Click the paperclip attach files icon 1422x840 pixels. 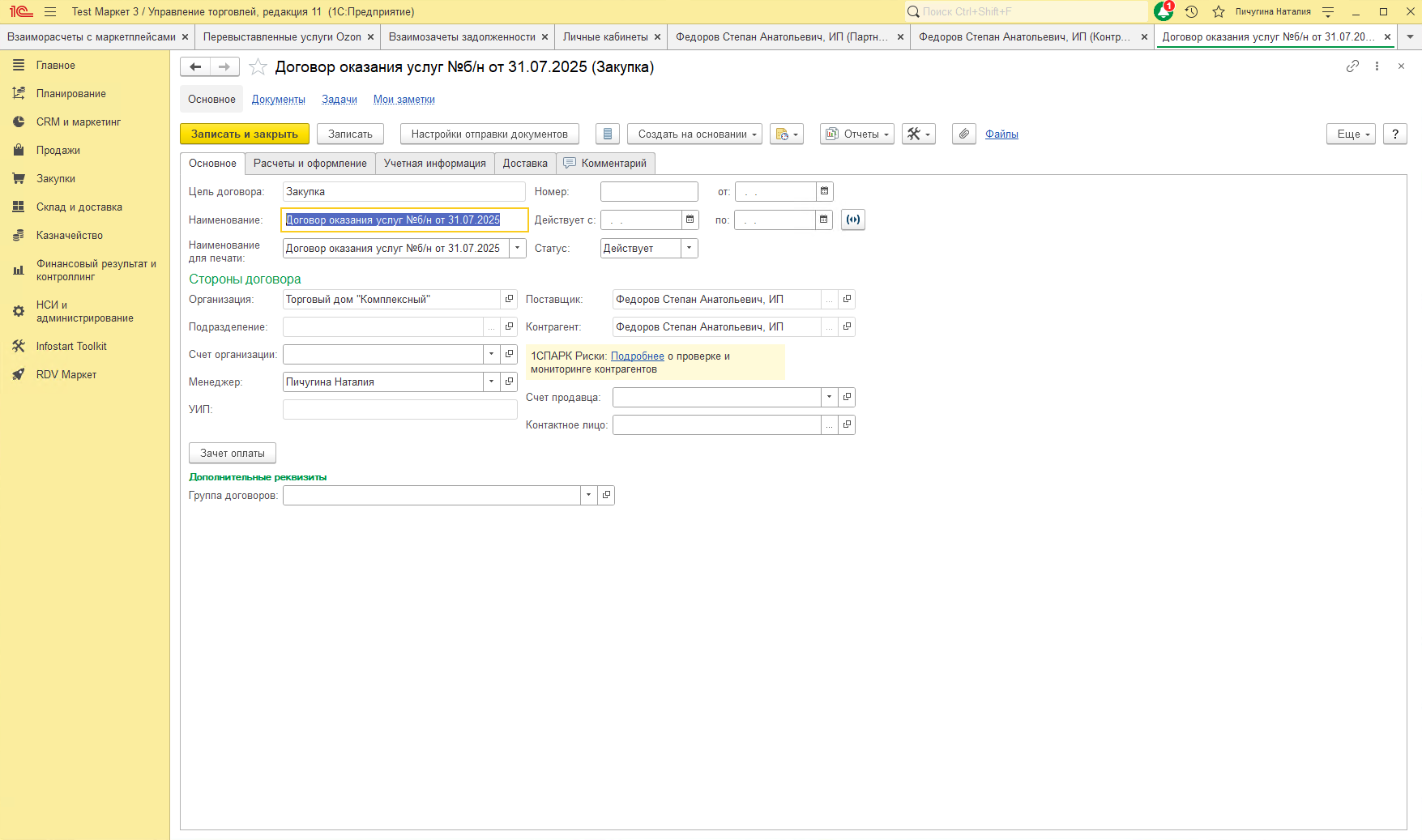point(963,134)
